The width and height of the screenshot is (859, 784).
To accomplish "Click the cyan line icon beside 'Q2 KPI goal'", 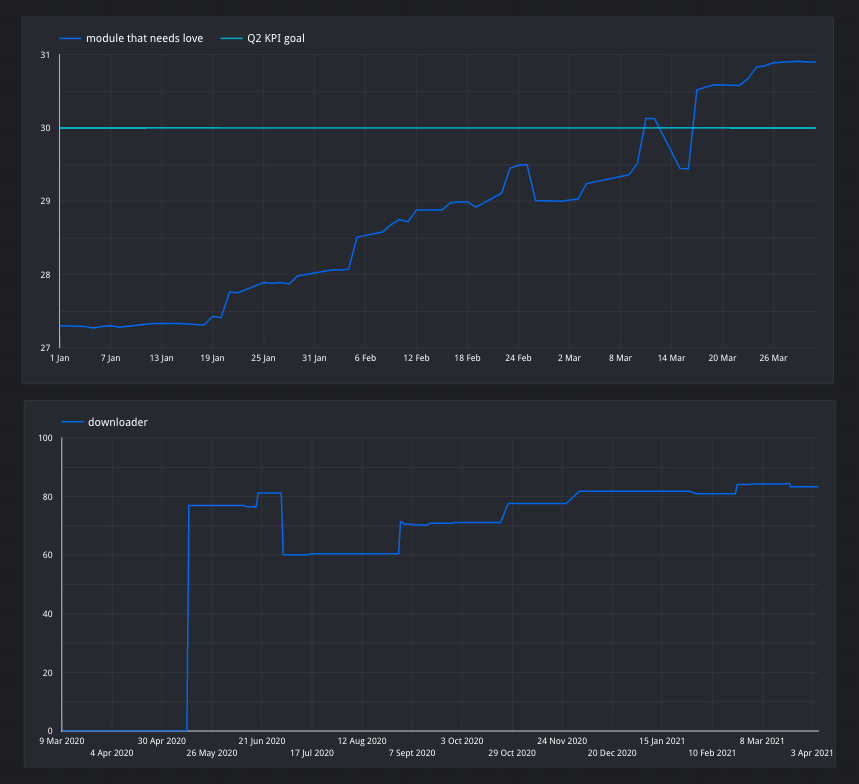I will tap(231, 38).
